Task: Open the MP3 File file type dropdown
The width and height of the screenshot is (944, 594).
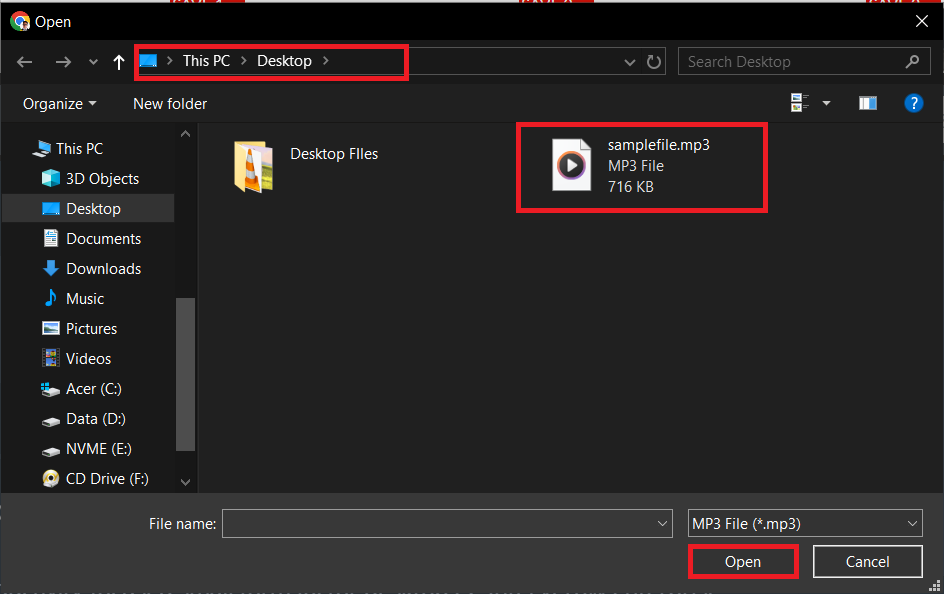Action: click(x=804, y=523)
